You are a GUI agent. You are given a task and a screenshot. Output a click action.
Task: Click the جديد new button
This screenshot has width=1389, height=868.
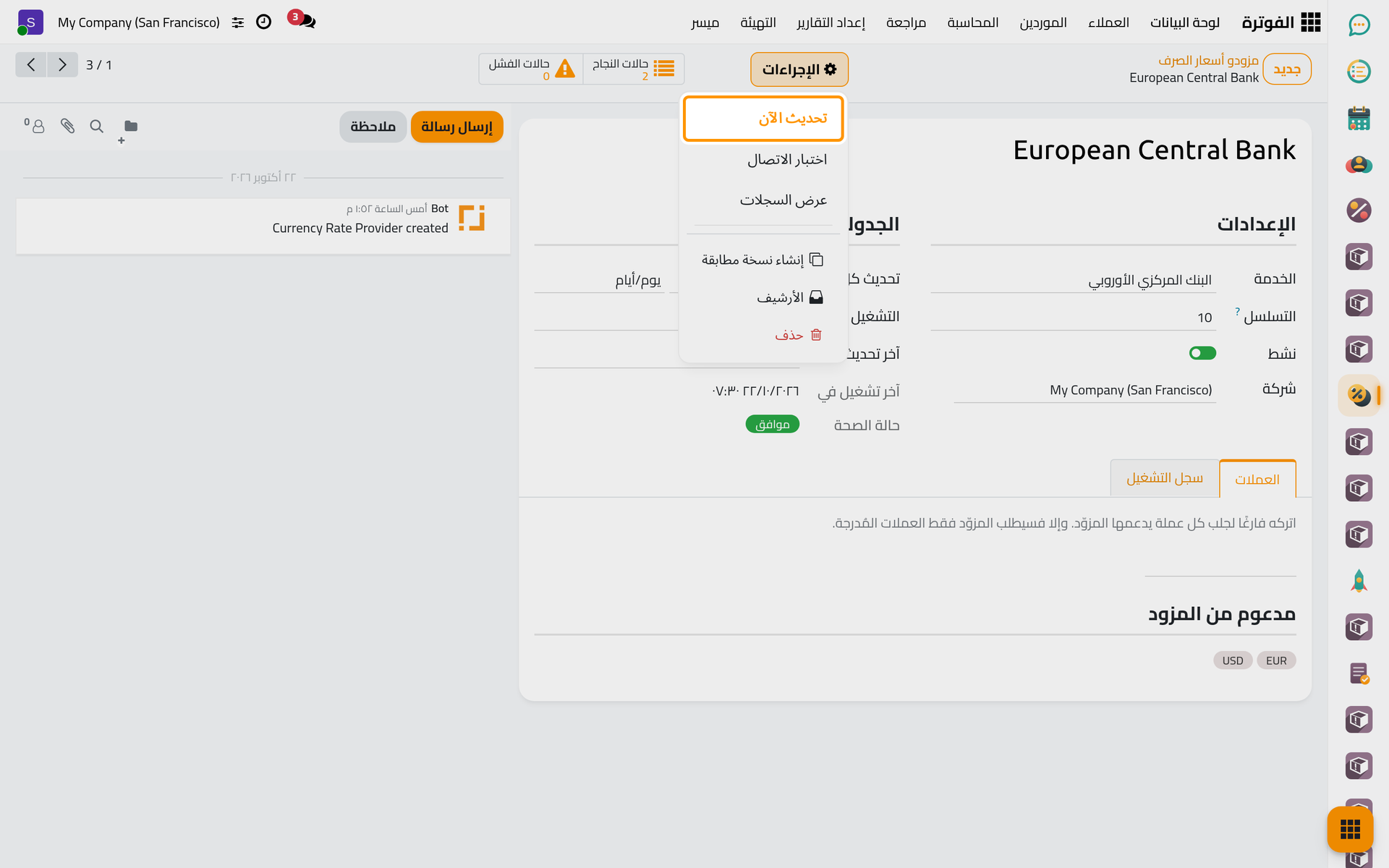pyautogui.click(x=1287, y=69)
